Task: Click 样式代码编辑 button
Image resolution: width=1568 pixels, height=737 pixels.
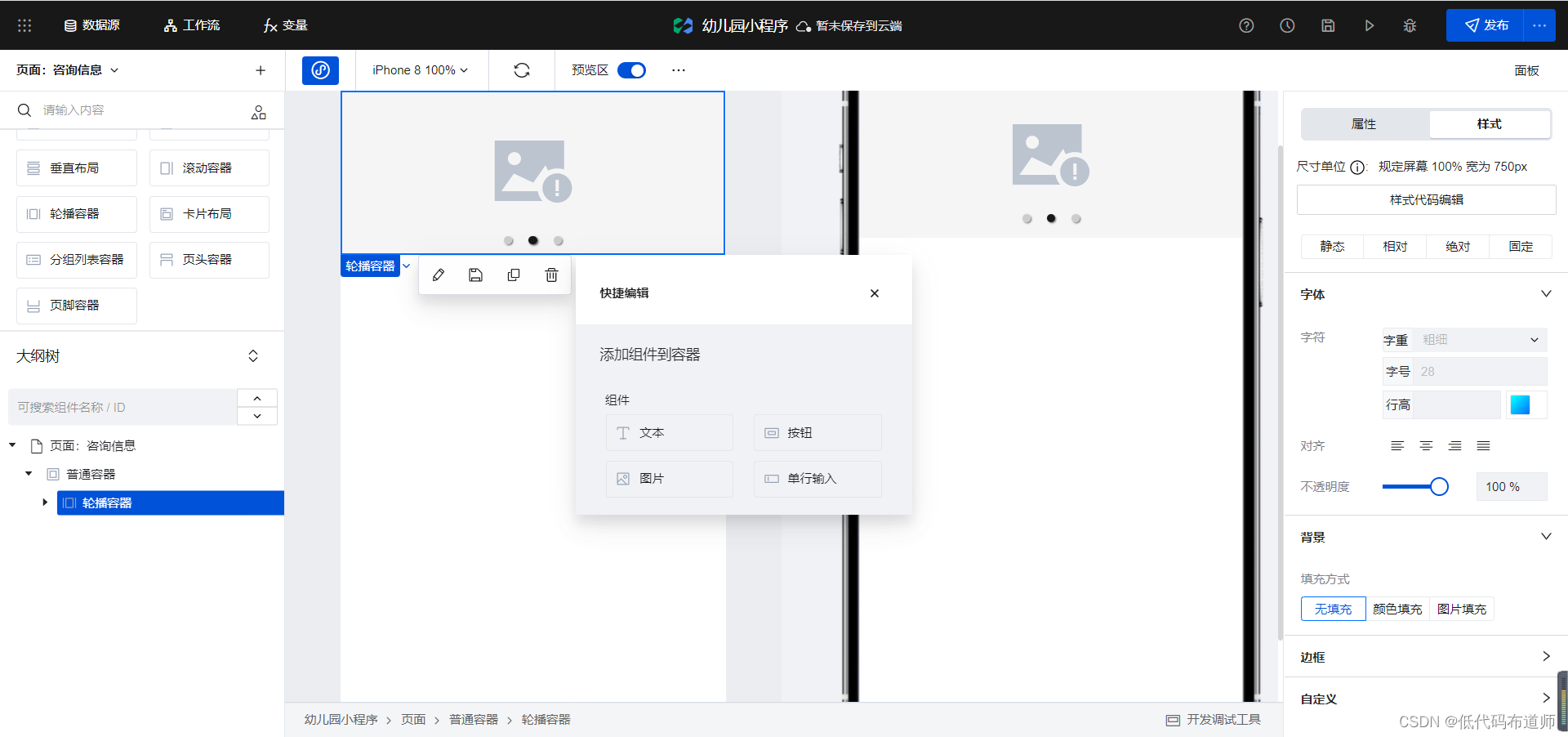Action: tap(1427, 199)
